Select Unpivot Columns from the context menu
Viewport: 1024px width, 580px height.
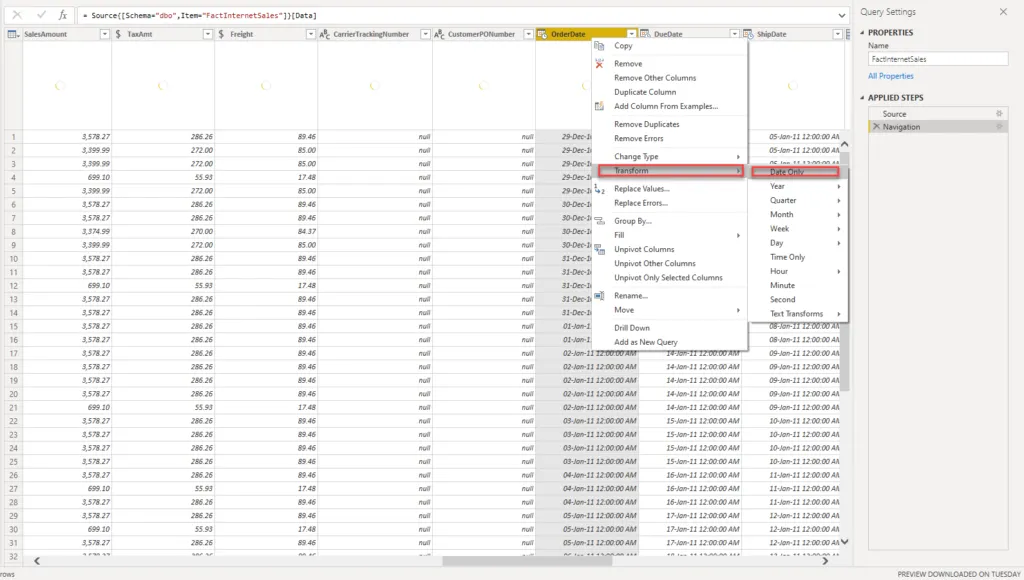644,249
